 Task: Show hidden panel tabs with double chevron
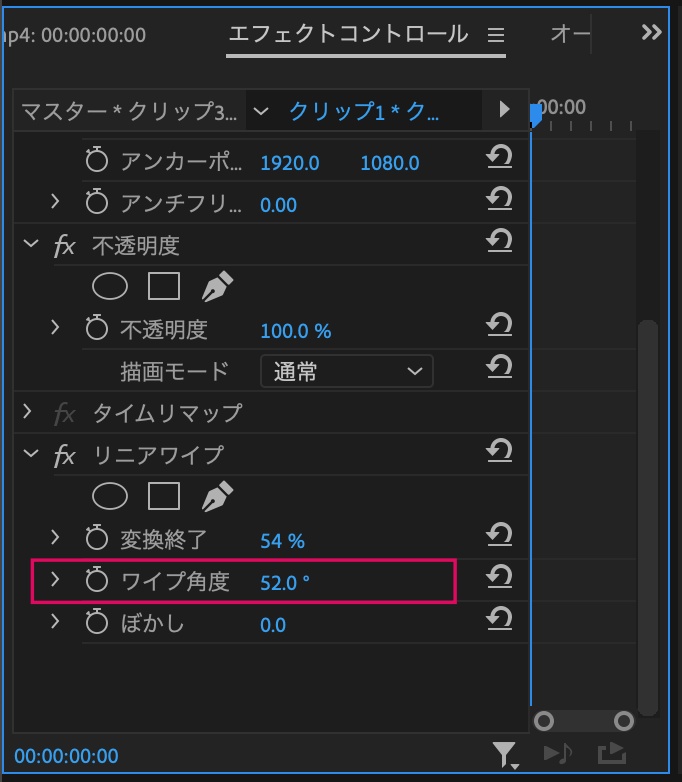(651, 32)
